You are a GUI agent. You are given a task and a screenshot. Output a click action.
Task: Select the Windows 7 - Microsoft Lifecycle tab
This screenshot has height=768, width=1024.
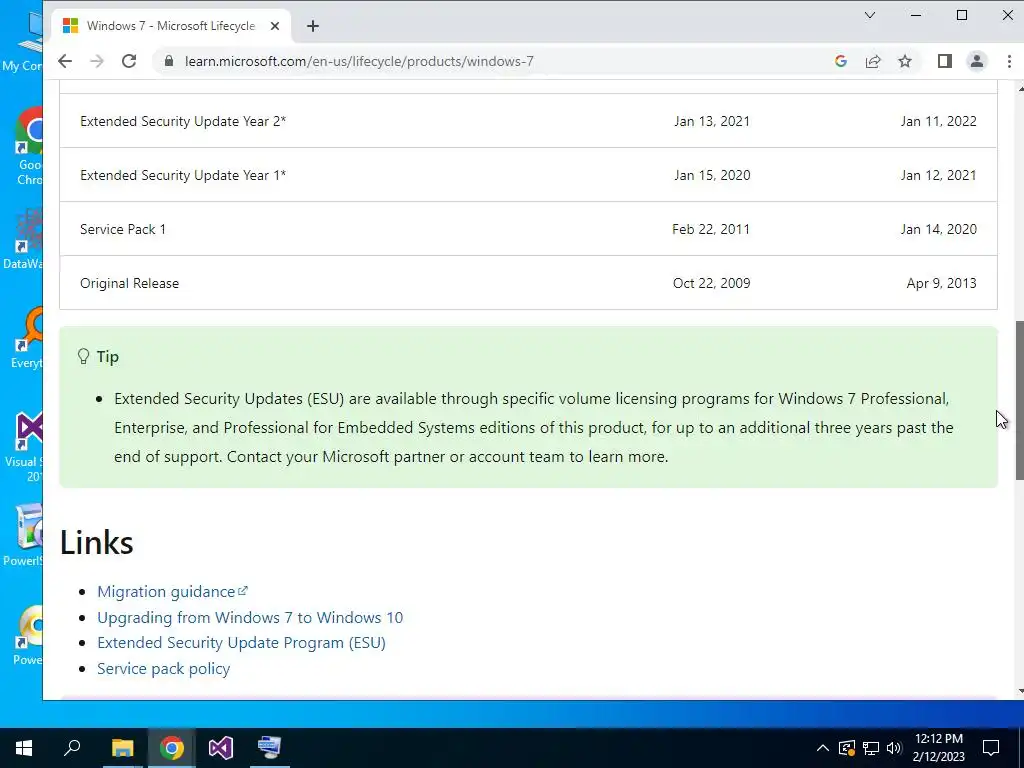coord(171,26)
